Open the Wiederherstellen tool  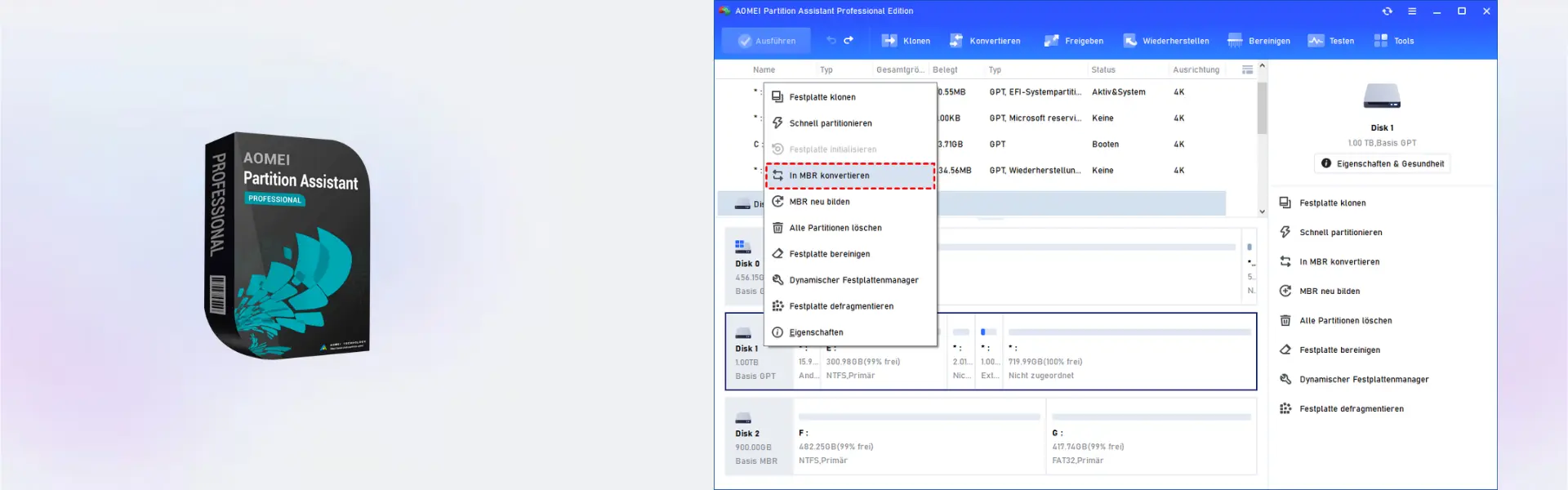point(1166,41)
